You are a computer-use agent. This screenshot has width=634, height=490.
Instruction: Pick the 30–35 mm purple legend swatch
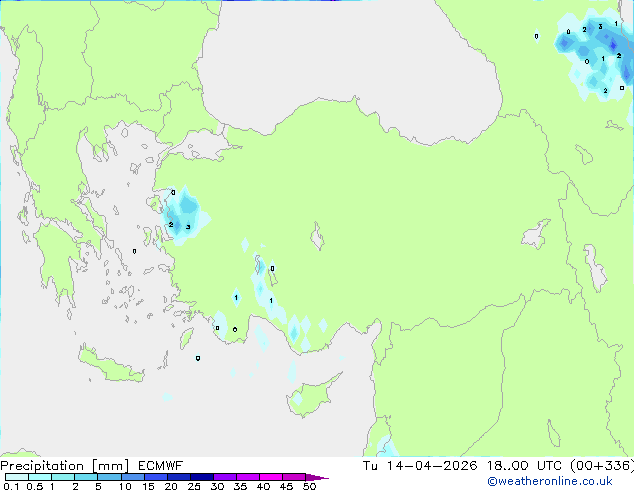pyautogui.click(x=224, y=477)
